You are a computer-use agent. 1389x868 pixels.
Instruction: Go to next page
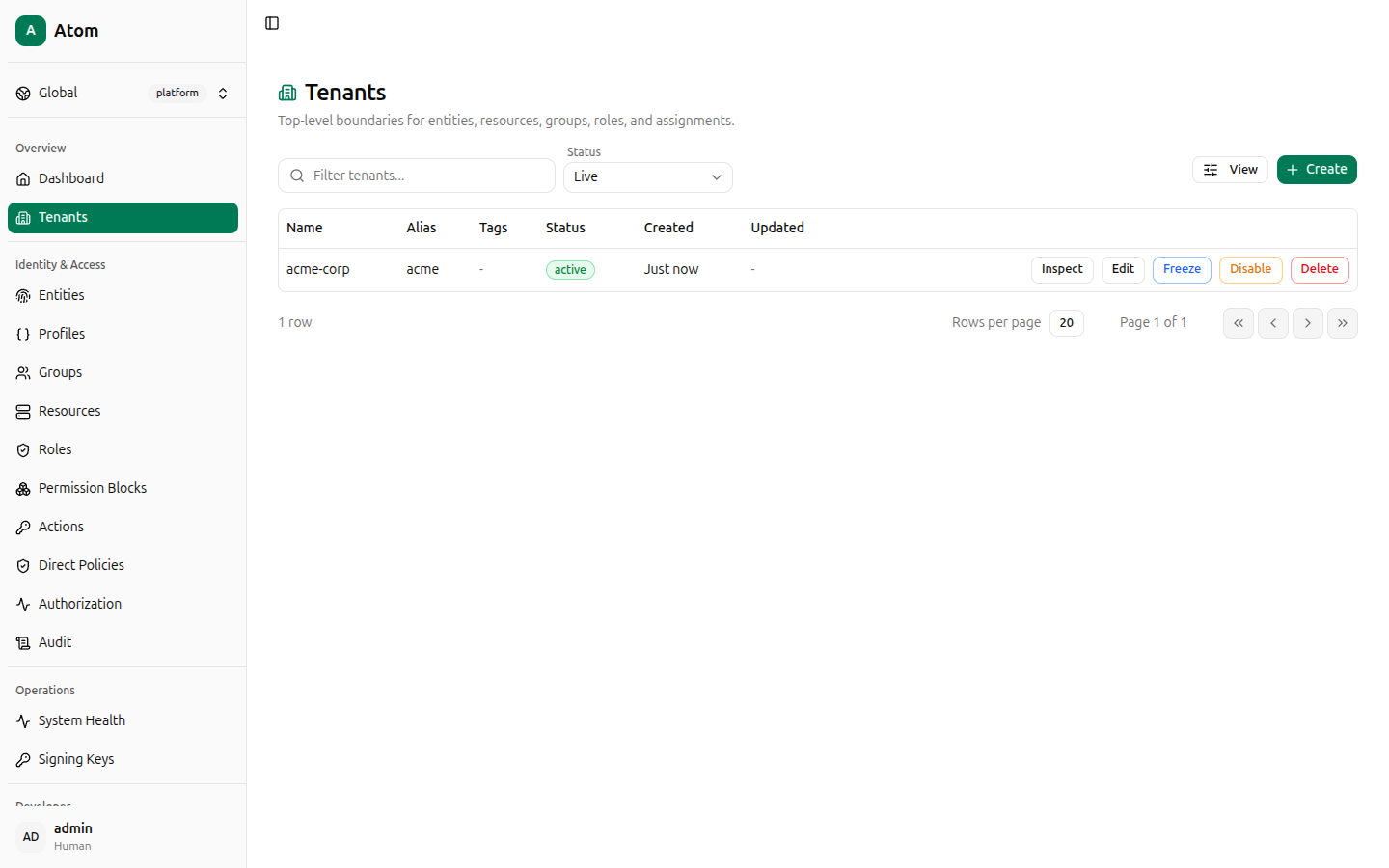1308,323
